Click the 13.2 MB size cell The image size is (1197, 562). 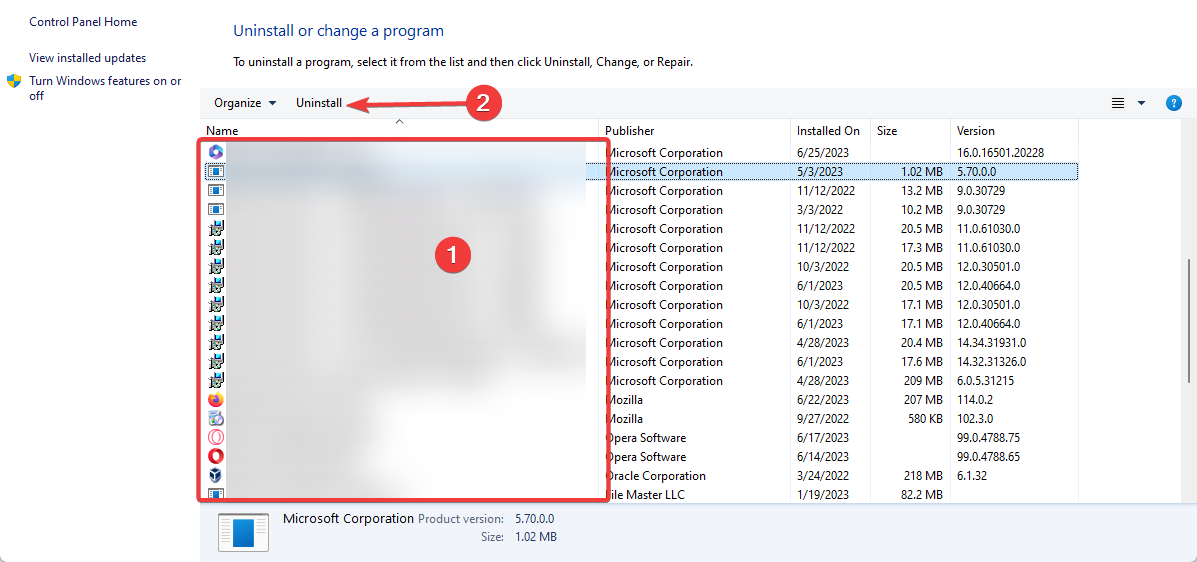click(922, 191)
